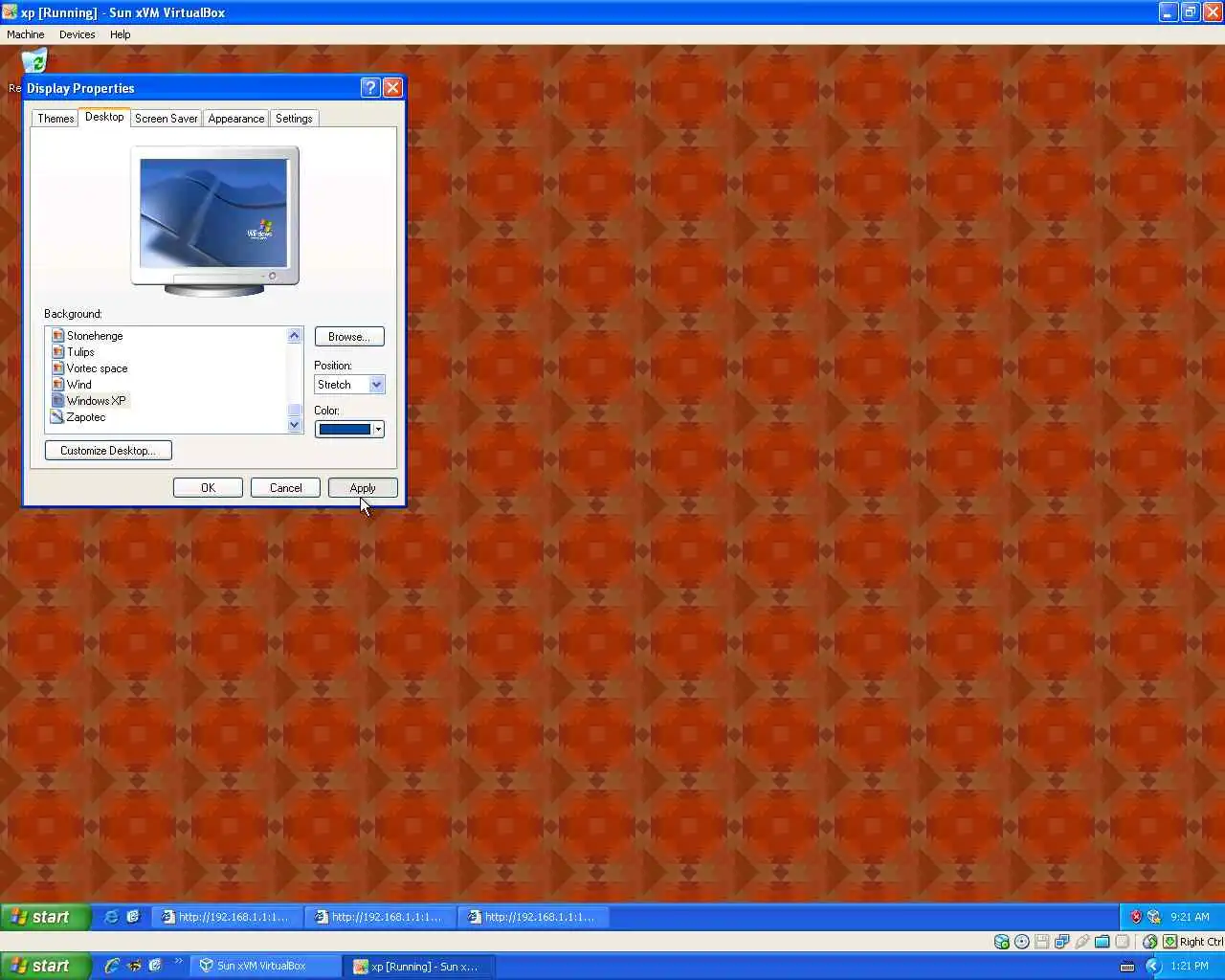Switch to Sun xVM VirtualBox host taskbar button
1225x980 pixels.
click(x=264, y=966)
